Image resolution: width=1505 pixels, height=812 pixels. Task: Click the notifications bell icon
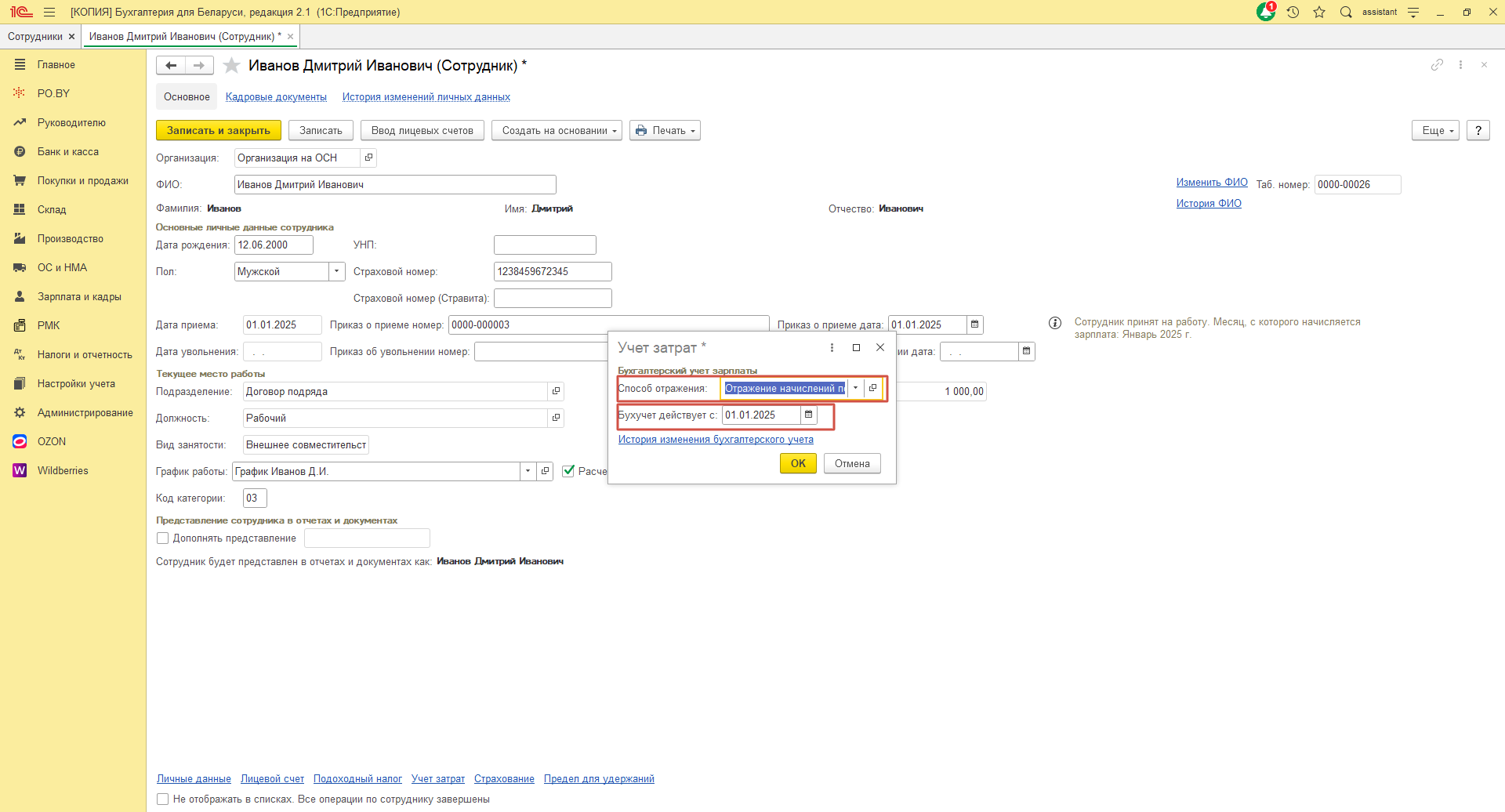click(x=1265, y=13)
